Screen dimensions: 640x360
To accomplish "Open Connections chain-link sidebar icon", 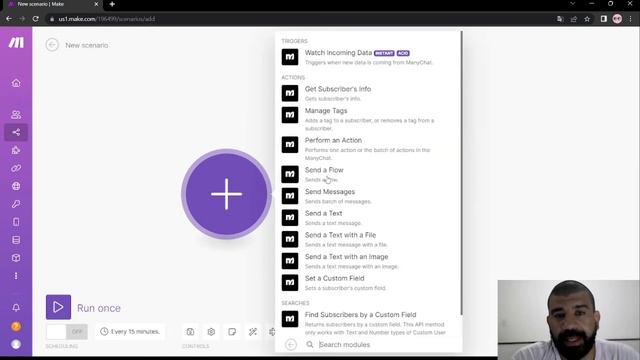I will (16, 168).
